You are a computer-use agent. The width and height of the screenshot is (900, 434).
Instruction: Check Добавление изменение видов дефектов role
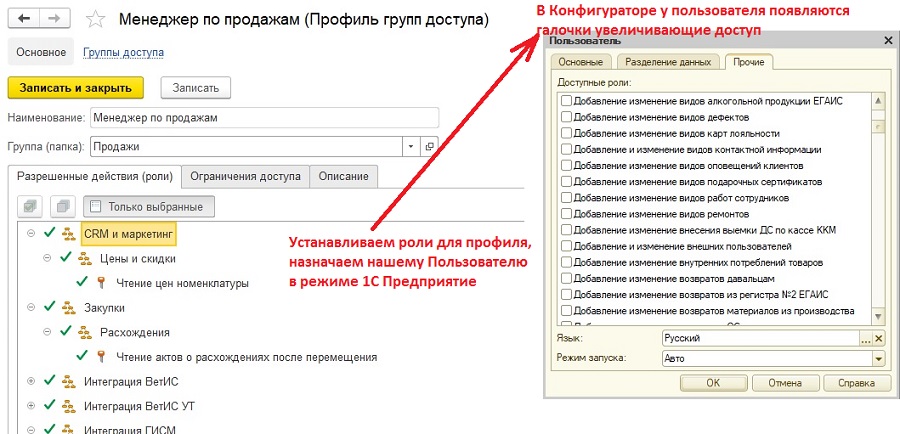pyautogui.click(x=567, y=117)
